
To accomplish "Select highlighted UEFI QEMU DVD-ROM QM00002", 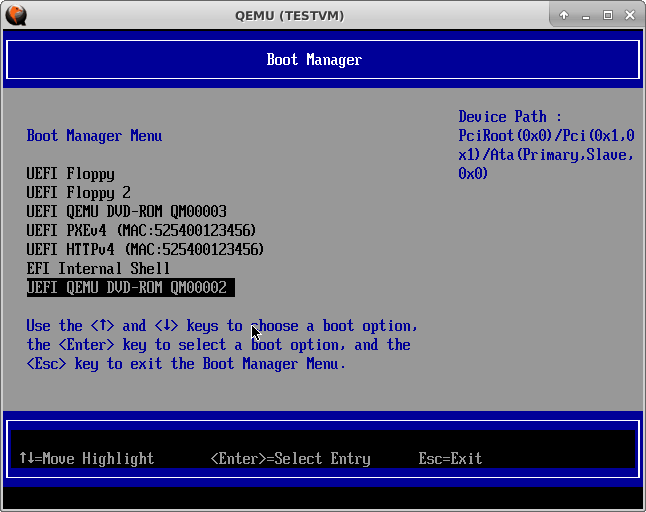I will click(131, 288).
